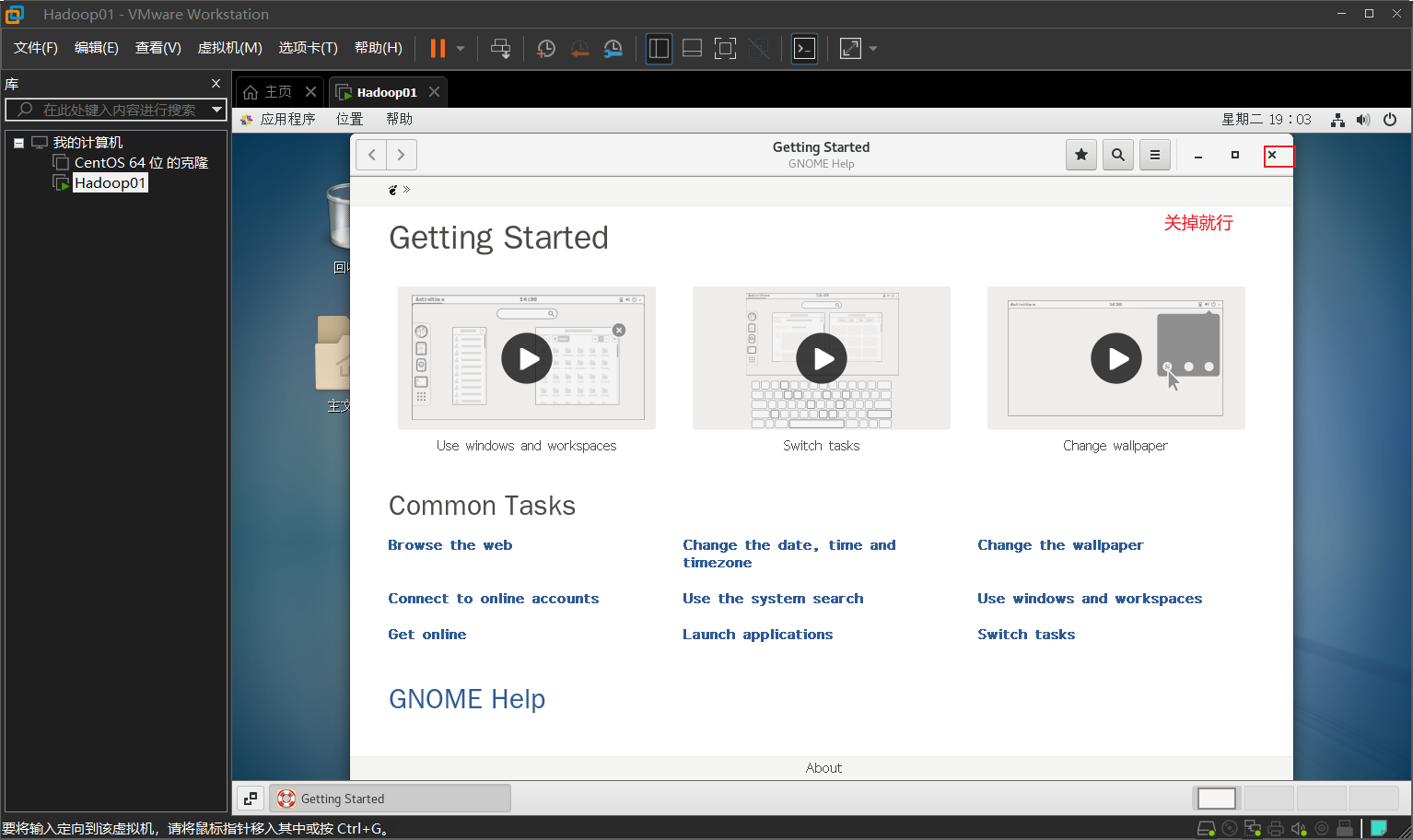Click the guest network status icon
1413x840 pixels.
[x=1337, y=120]
